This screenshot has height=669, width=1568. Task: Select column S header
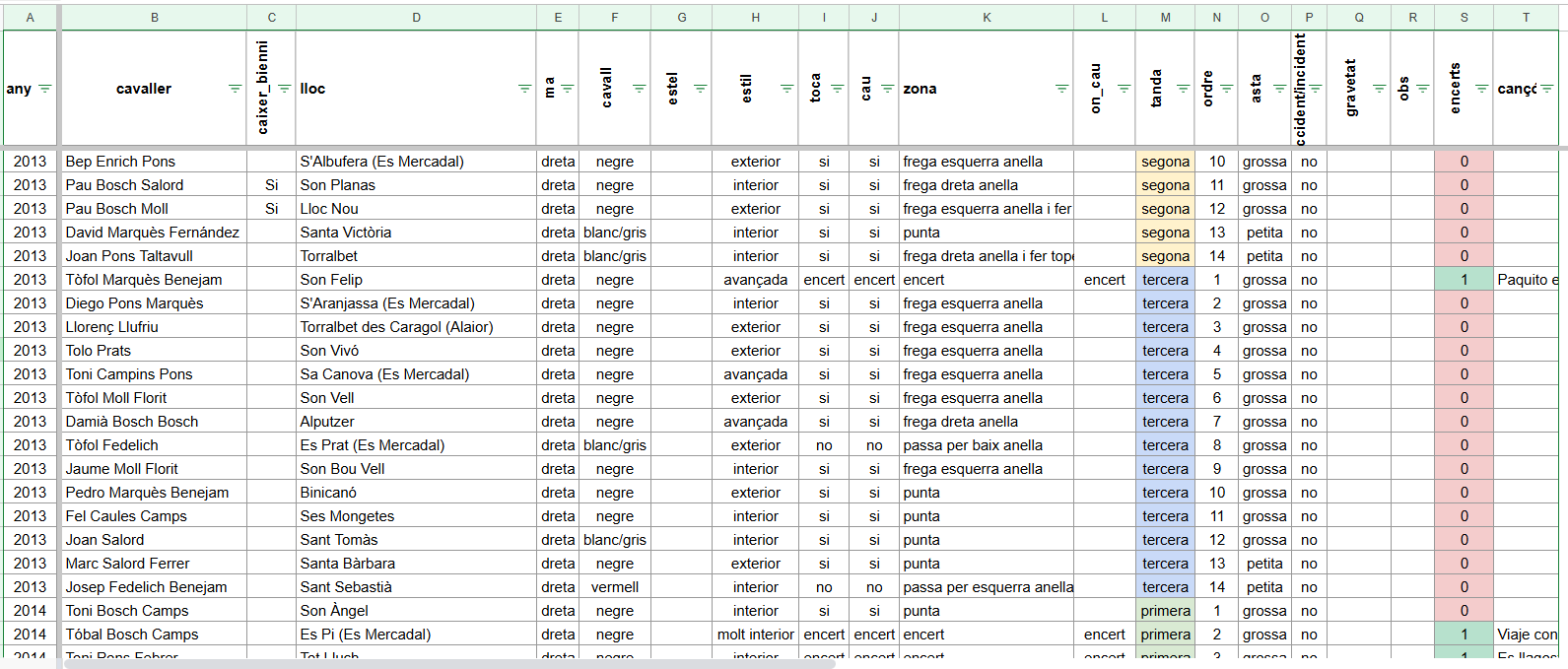[1464, 17]
